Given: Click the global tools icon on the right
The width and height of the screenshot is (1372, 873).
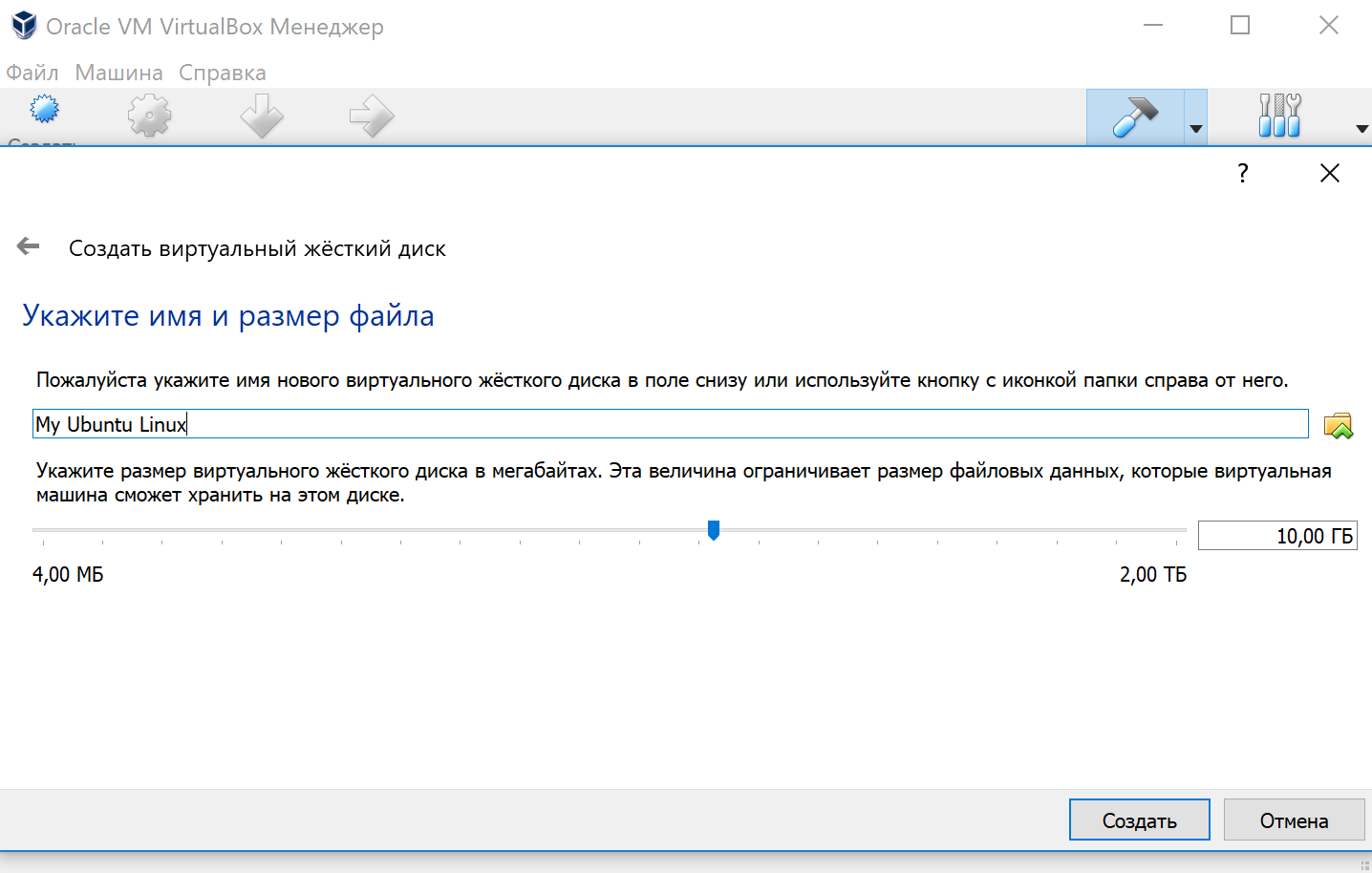Looking at the screenshot, I should pyautogui.click(x=1278, y=115).
